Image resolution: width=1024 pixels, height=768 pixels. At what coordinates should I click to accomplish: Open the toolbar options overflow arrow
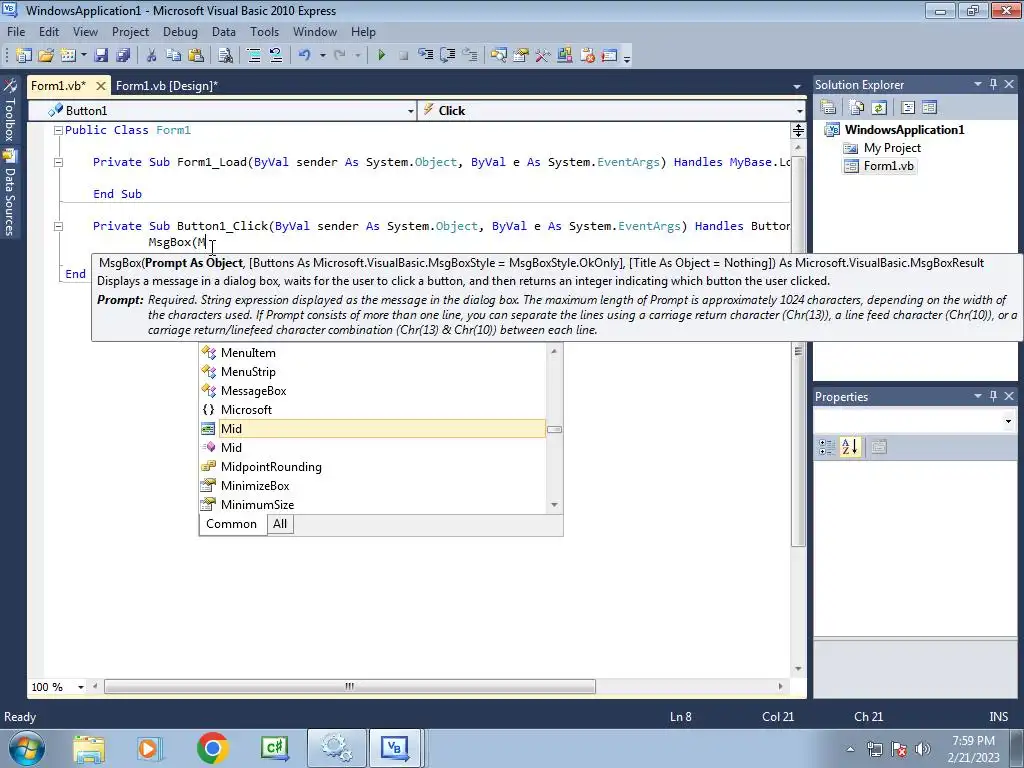tap(627, 58)
